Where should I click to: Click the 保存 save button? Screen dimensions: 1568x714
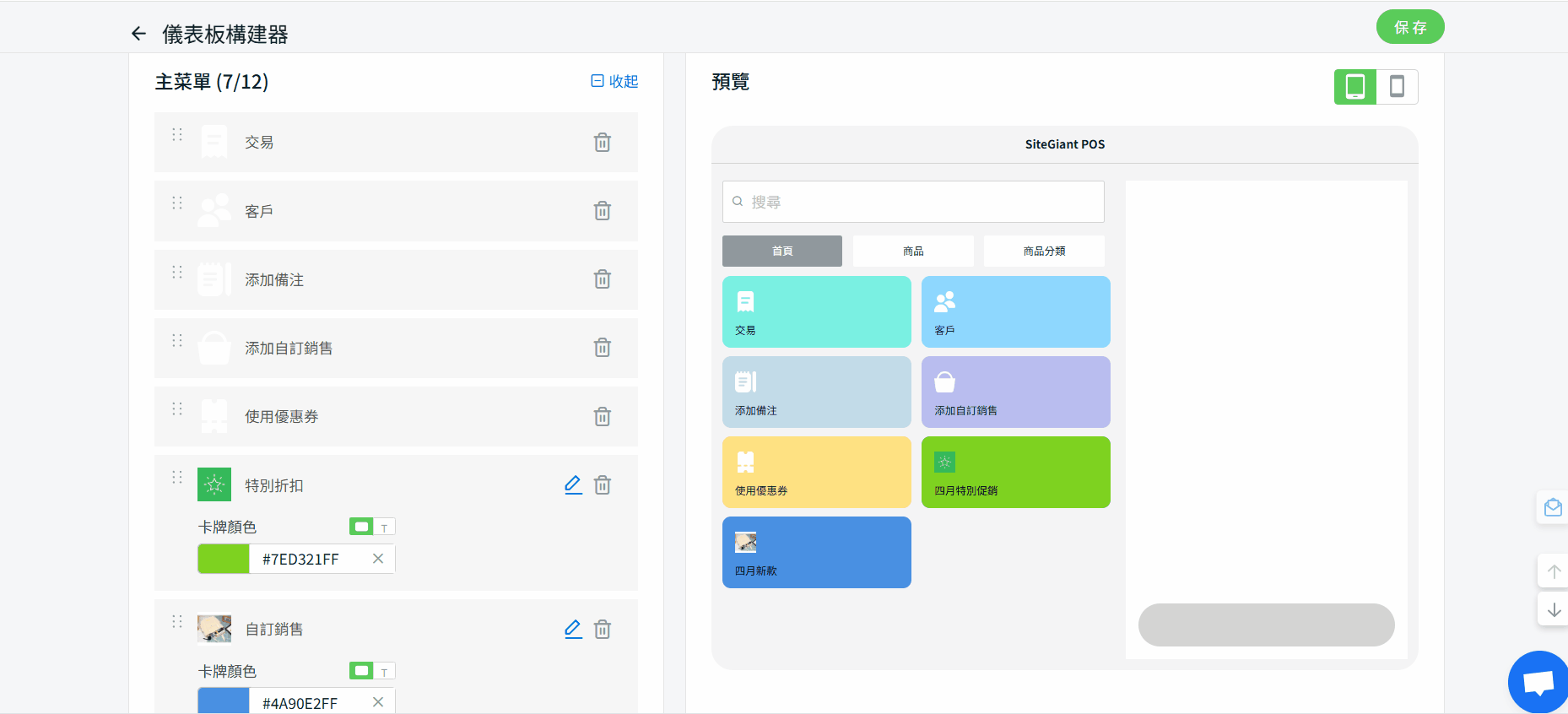(1409, 27)
